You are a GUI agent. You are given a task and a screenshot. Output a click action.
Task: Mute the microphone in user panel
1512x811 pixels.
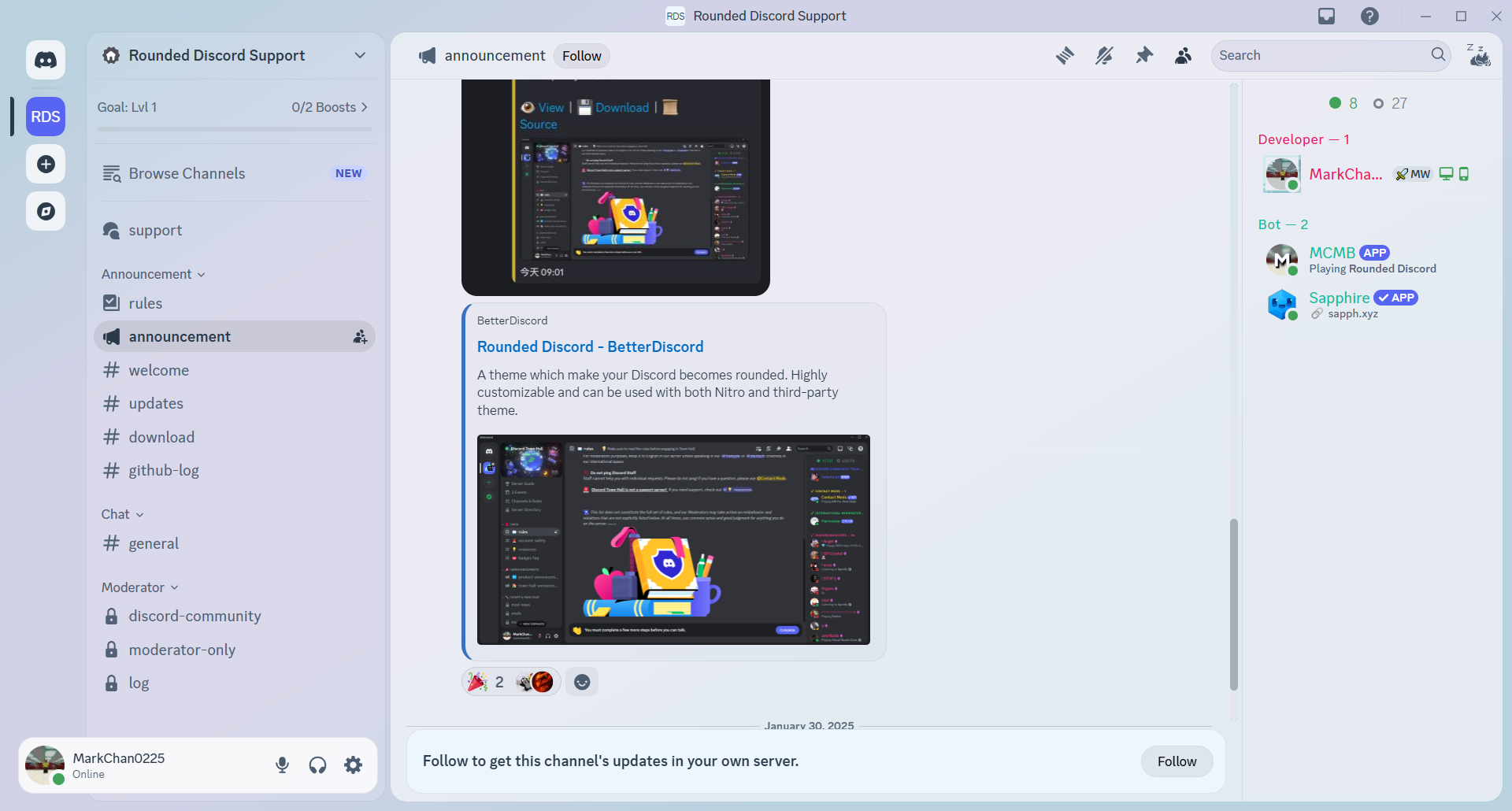282,765
